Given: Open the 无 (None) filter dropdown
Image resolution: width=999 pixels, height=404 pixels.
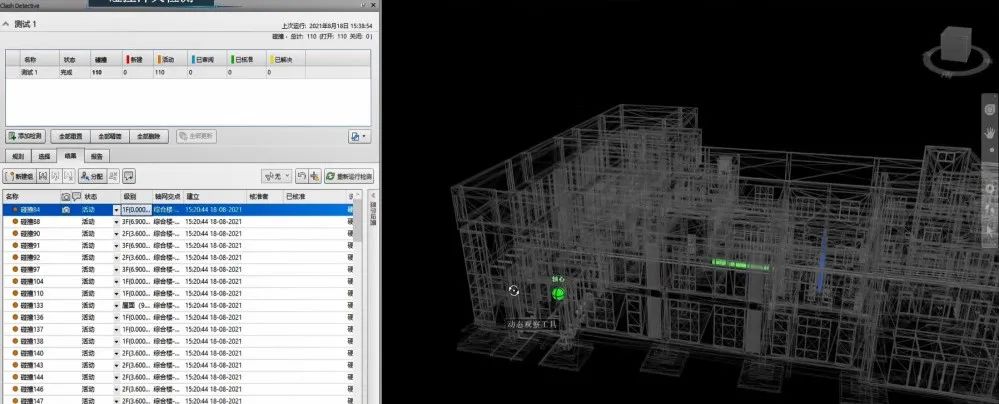Looking at the screenshot, I should [277, 175].
